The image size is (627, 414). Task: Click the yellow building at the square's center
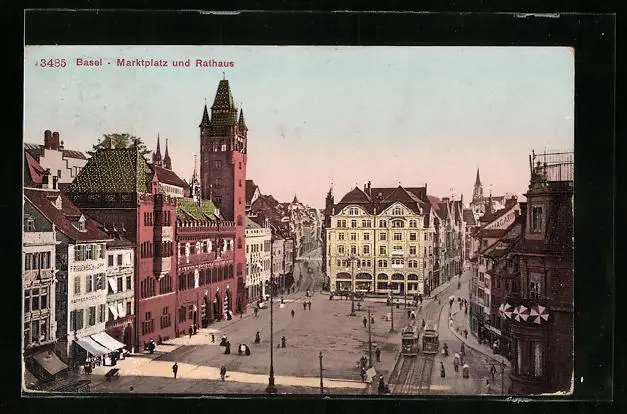point(379,242)
